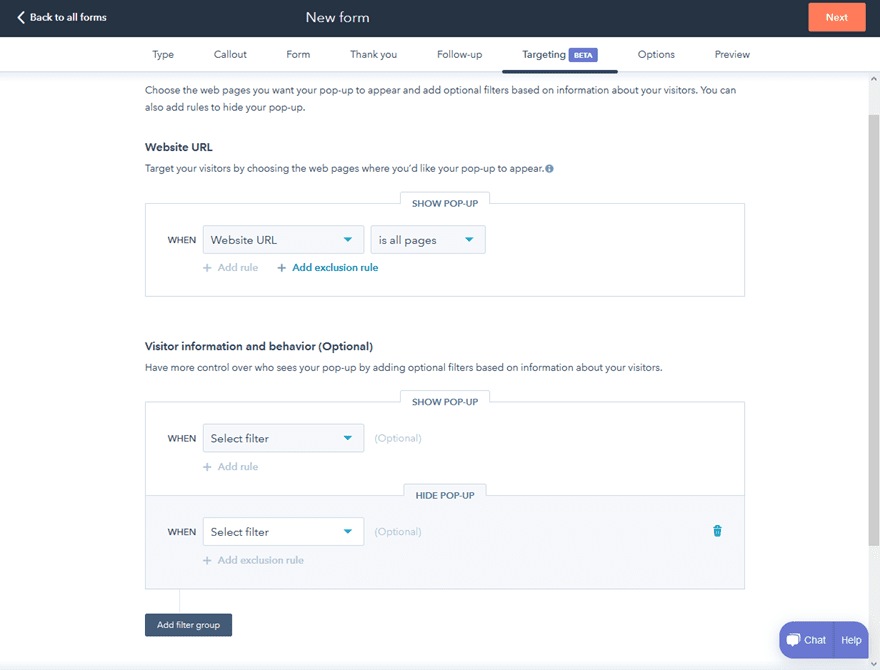Image resolution: width=880 pixels, height=670 pixels.
Task: Switch to the Follow-up tab
Action: click(x=459, y=54)
